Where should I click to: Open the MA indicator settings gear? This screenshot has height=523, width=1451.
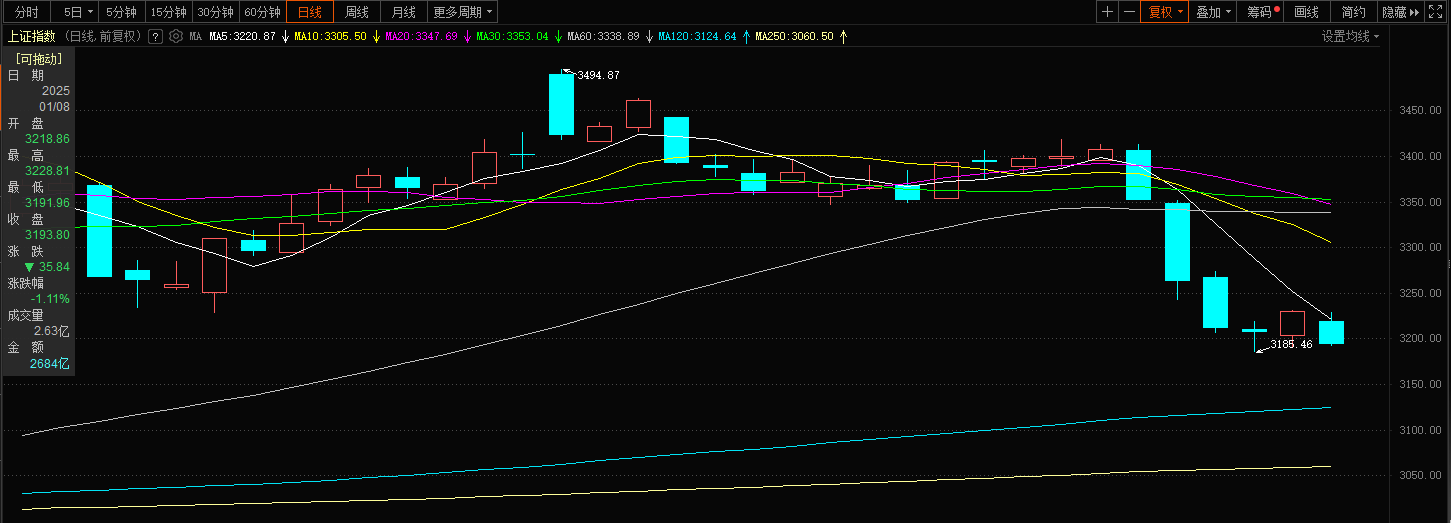click(x=176, y=36)
